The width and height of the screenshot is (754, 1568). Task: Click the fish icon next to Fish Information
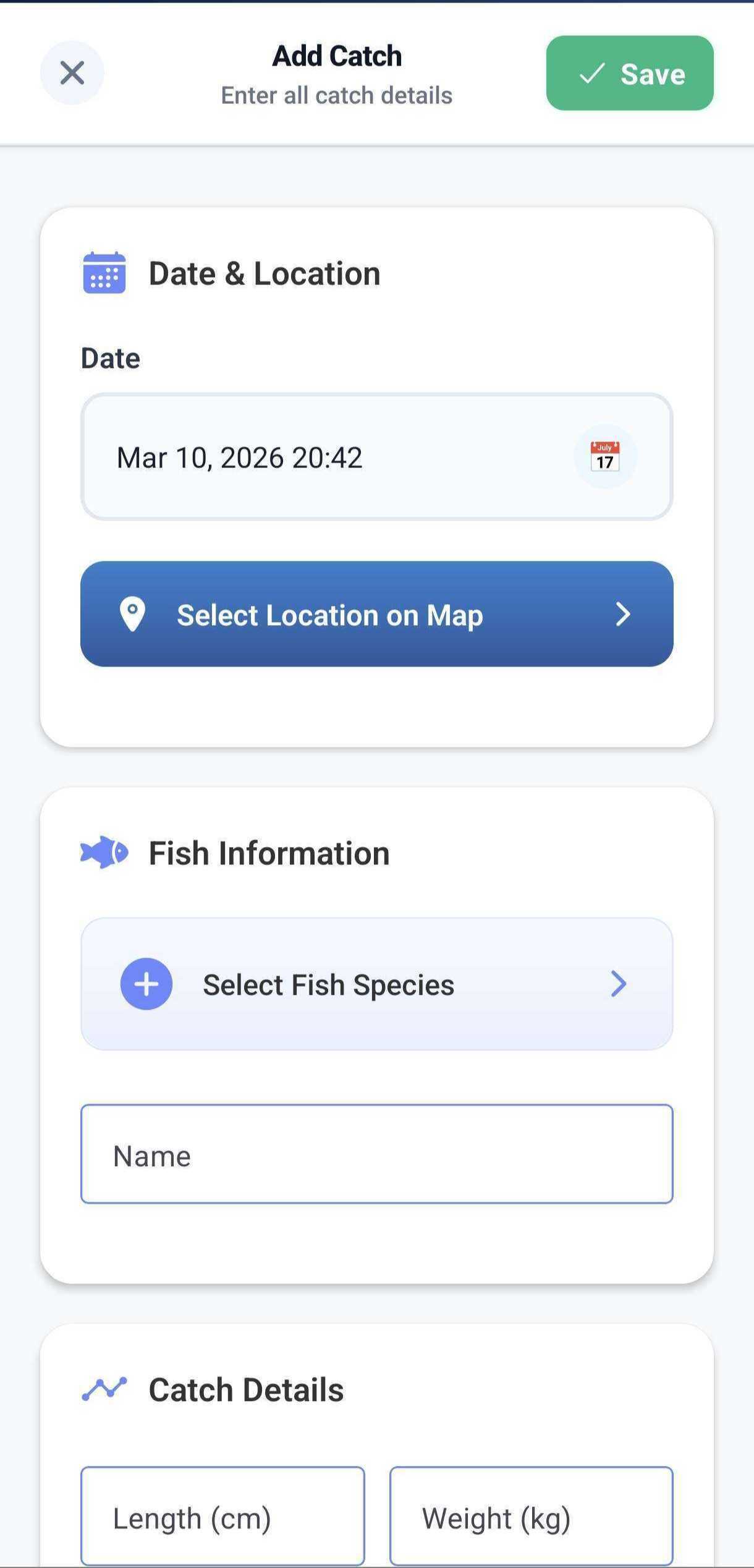tap(104, 852)
